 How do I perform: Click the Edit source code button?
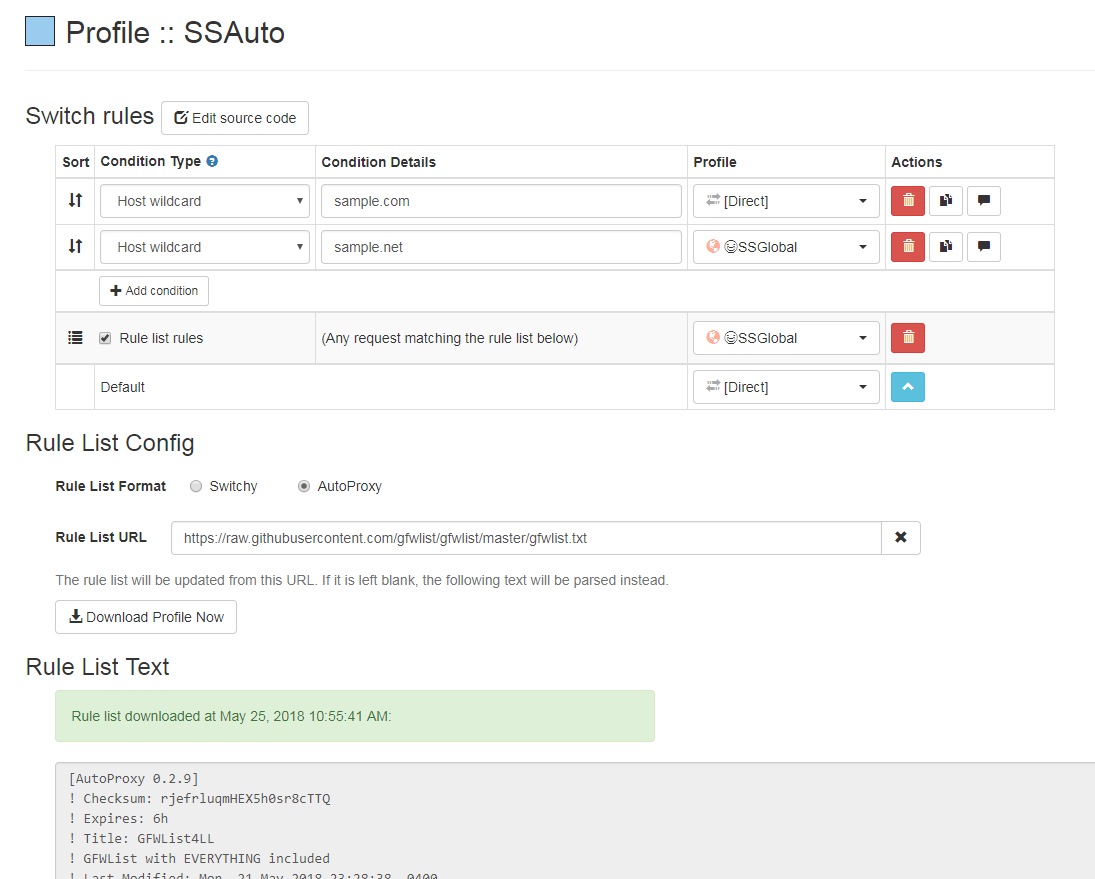tap(234, 117)
